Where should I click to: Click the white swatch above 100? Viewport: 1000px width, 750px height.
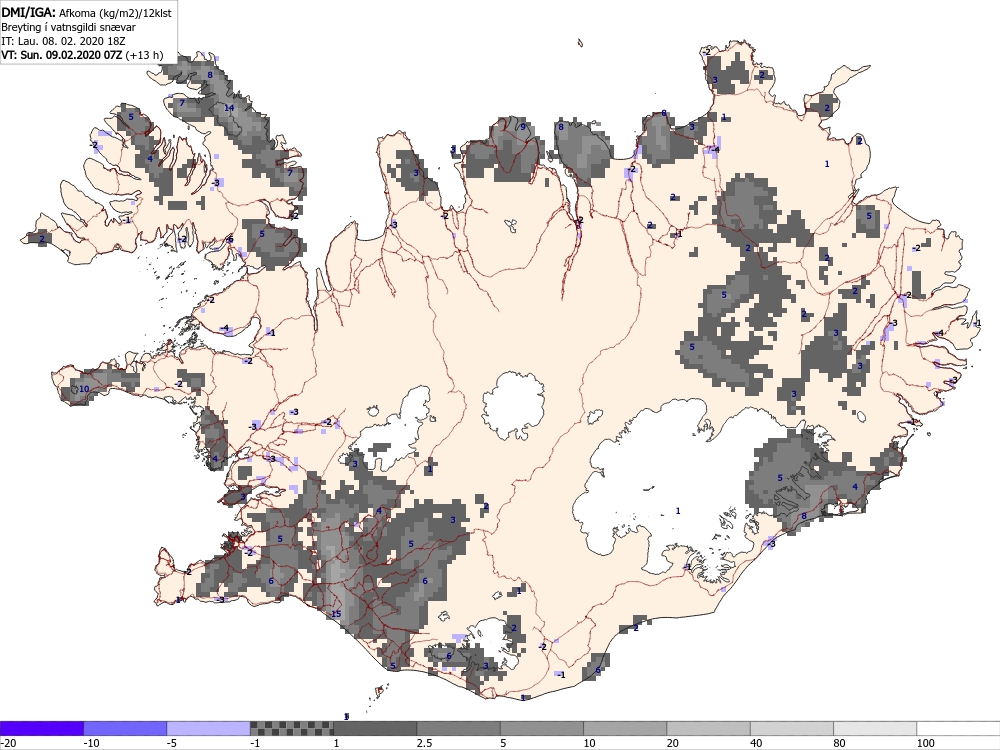(959, 728)
